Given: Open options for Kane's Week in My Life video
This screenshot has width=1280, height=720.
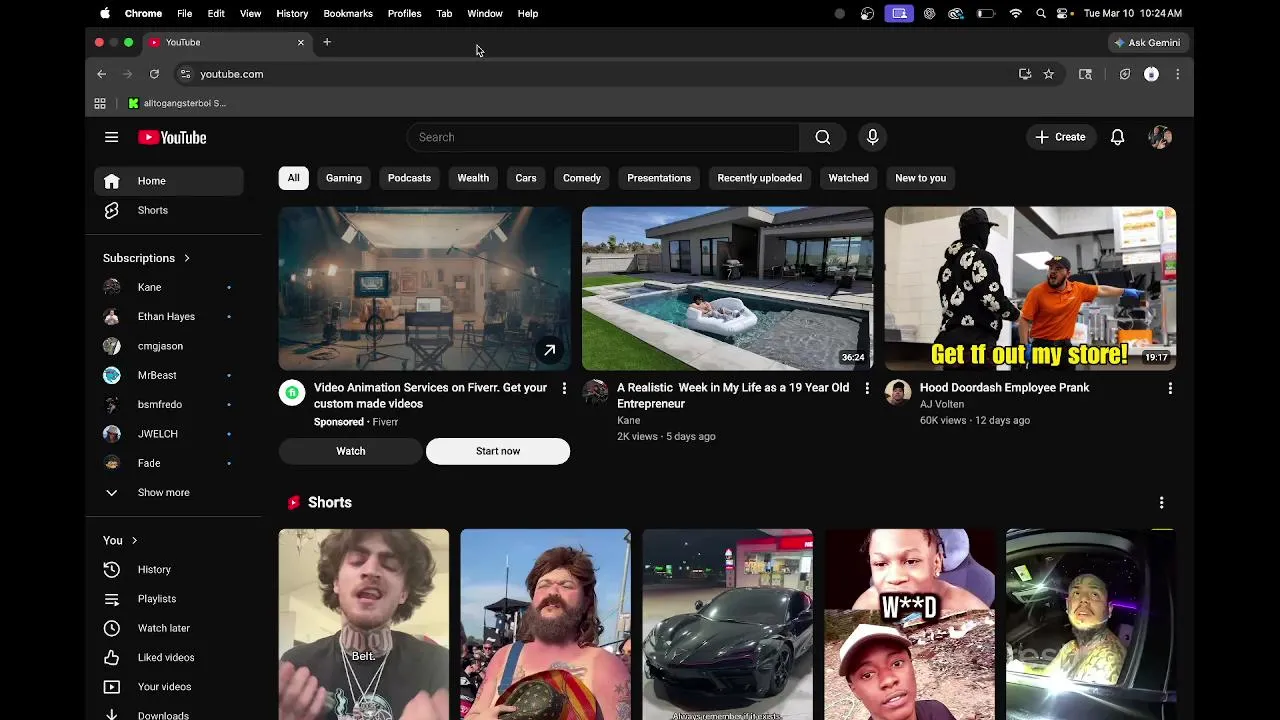Looking at the screenshot, I should 867,388.
